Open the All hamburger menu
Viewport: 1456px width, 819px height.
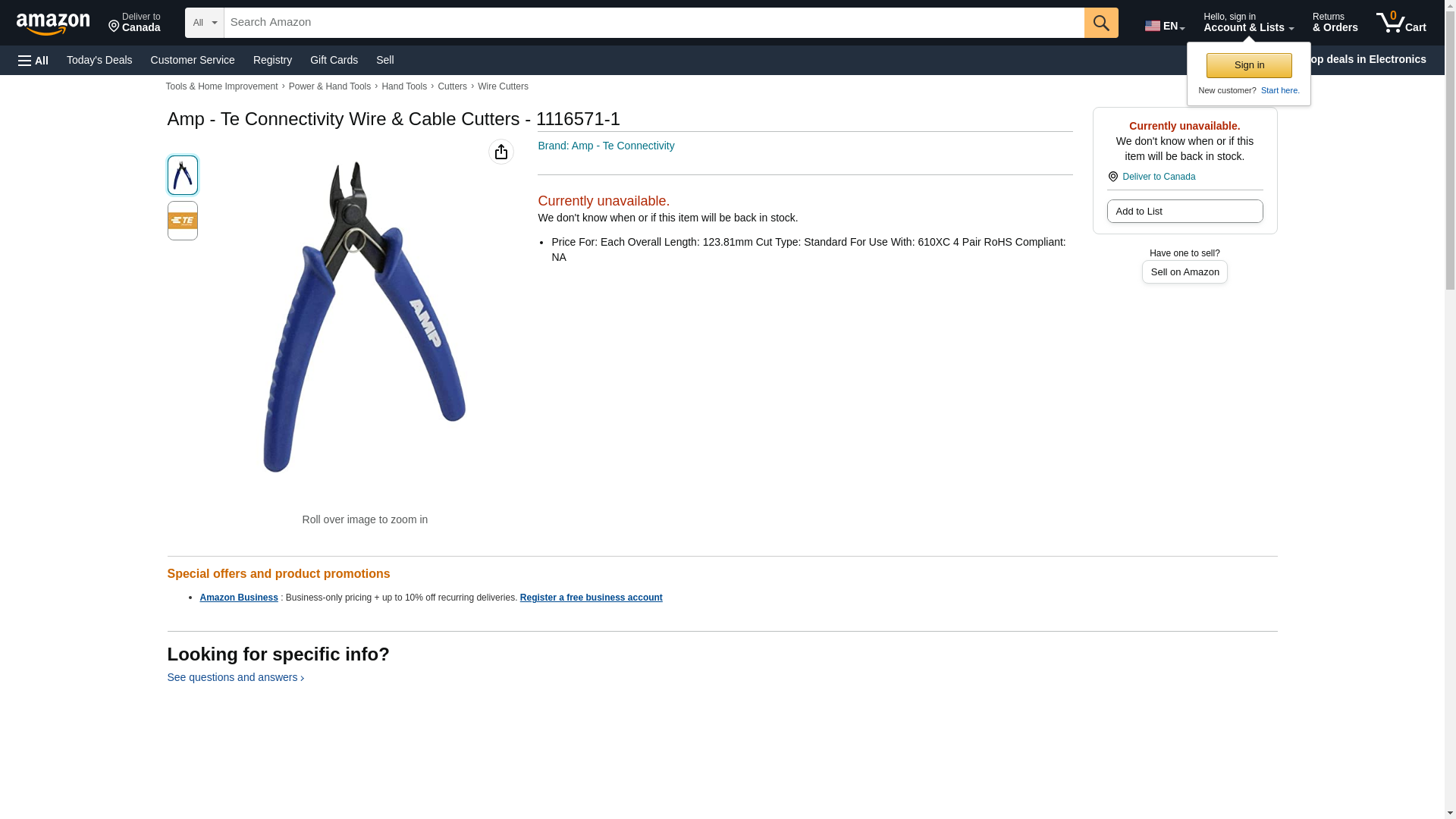pos(33,61)
